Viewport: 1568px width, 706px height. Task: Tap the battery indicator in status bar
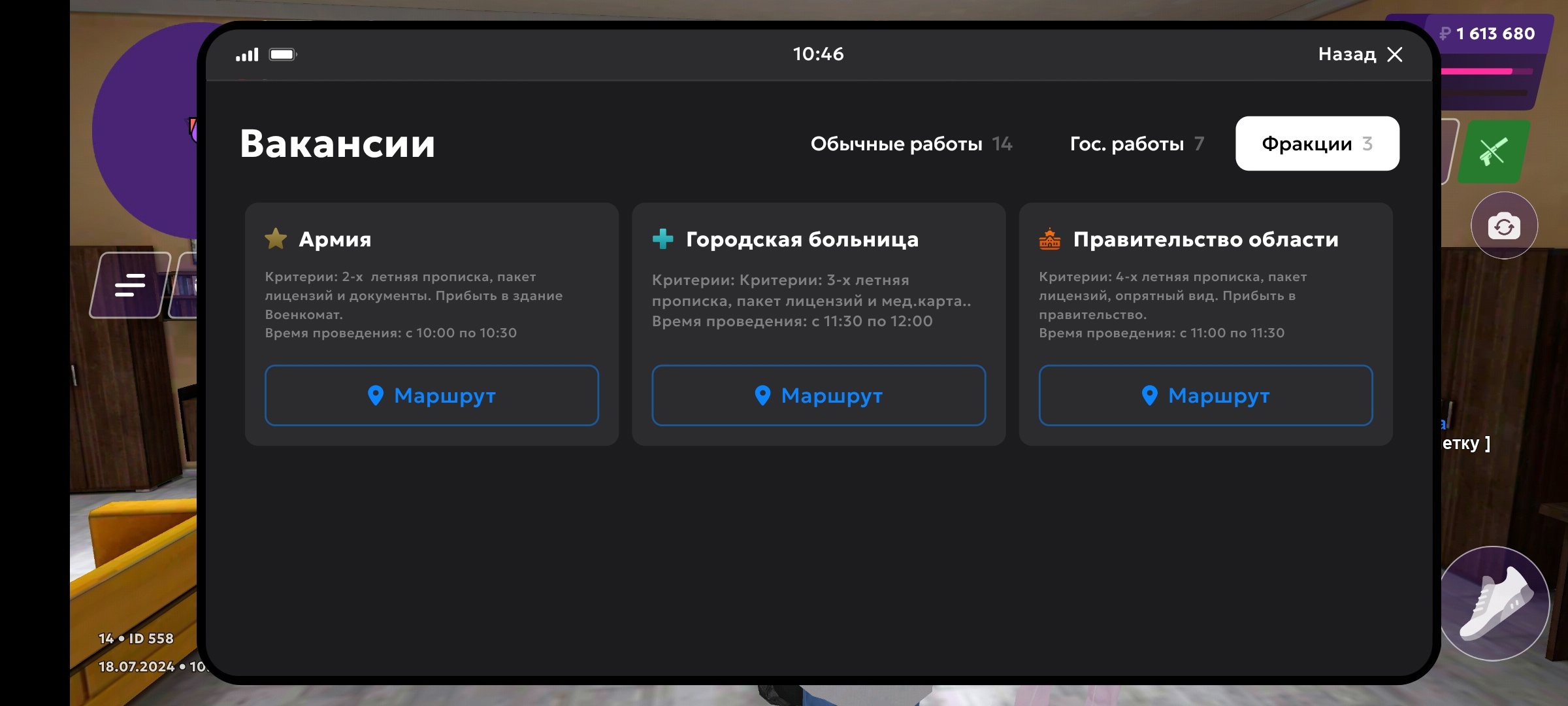(282, 54)
